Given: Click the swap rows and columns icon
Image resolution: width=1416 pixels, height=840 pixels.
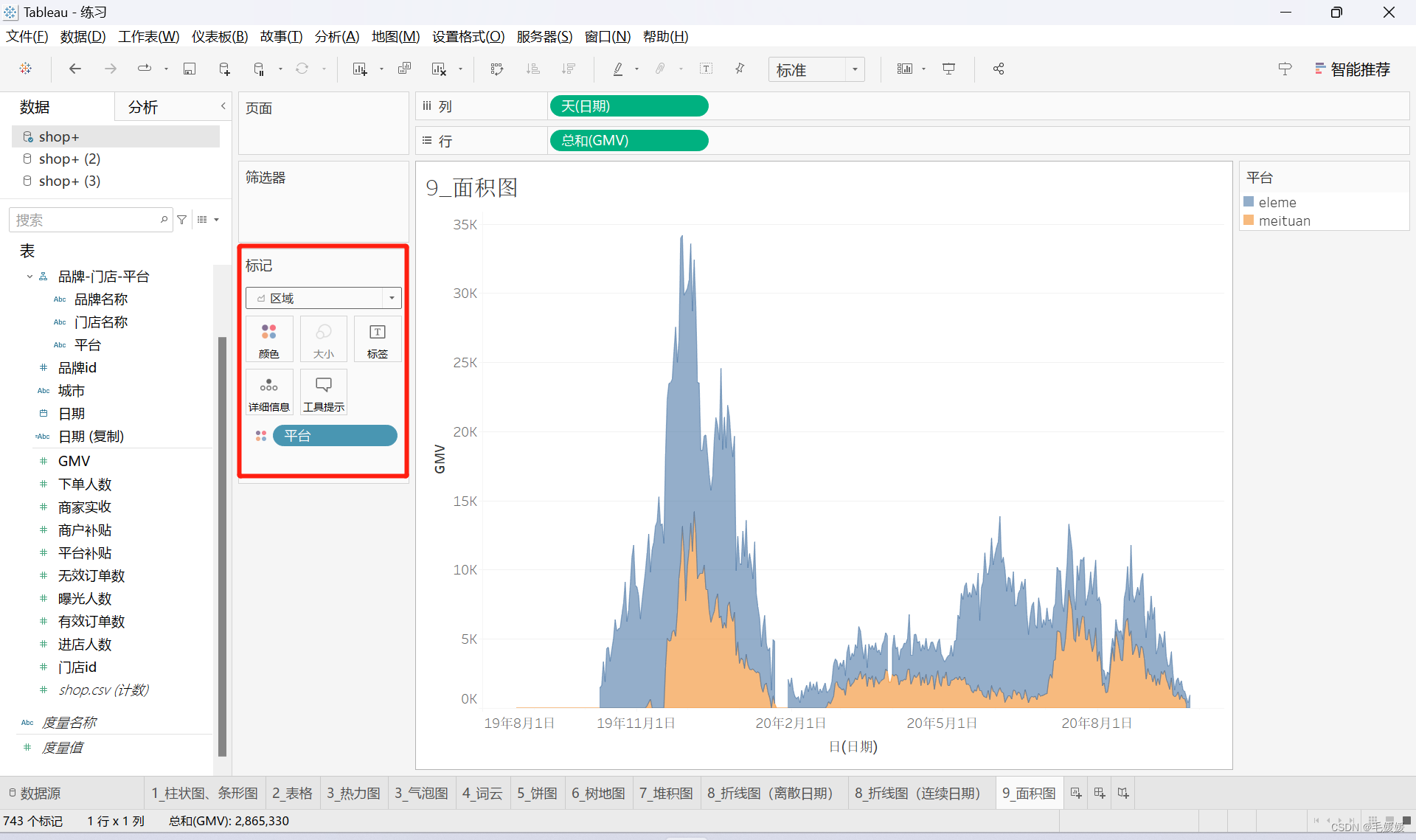Looking at the screenshot, I should [497, 69].
